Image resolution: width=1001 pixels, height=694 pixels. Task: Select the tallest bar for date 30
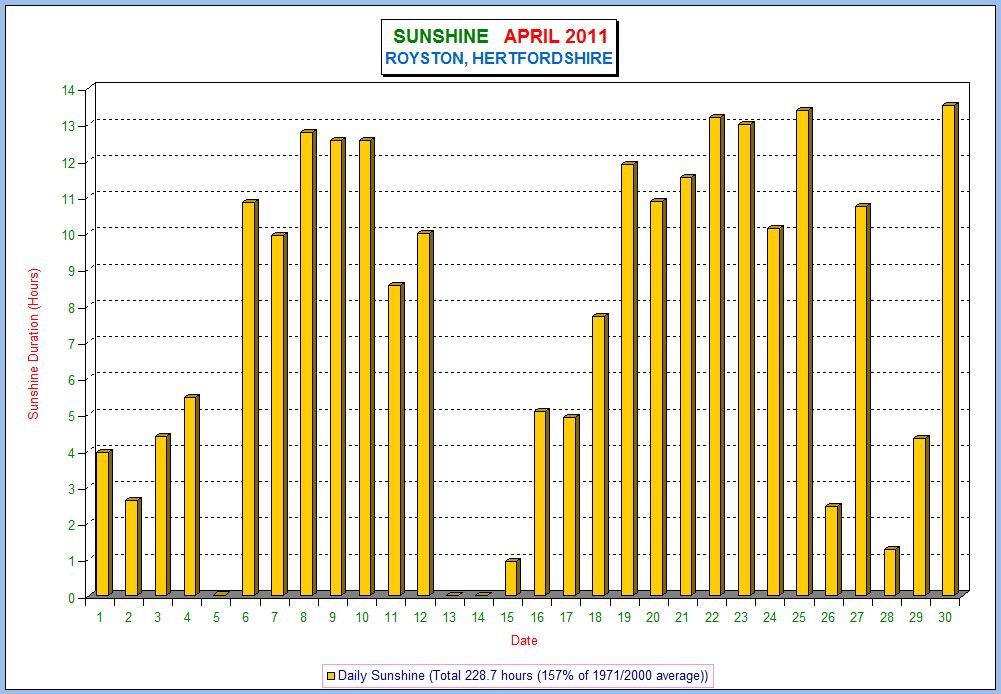950,349
